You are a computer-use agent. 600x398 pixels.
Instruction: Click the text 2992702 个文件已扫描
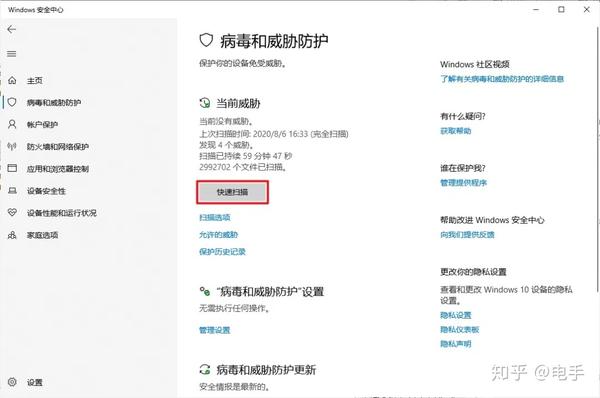(243, 167)
